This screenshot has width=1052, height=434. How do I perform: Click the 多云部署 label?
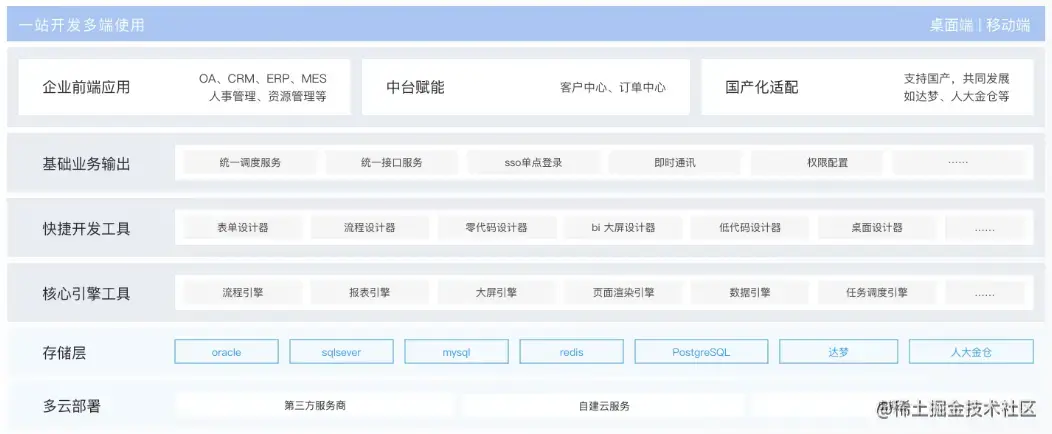coord(71,406)
